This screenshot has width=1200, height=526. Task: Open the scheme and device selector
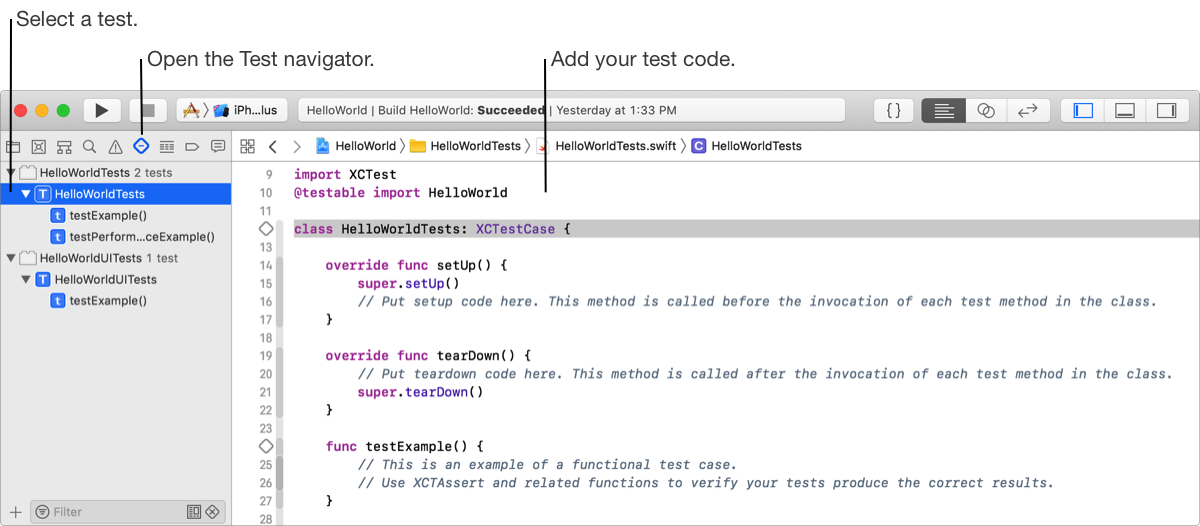[x=232, y=110]
